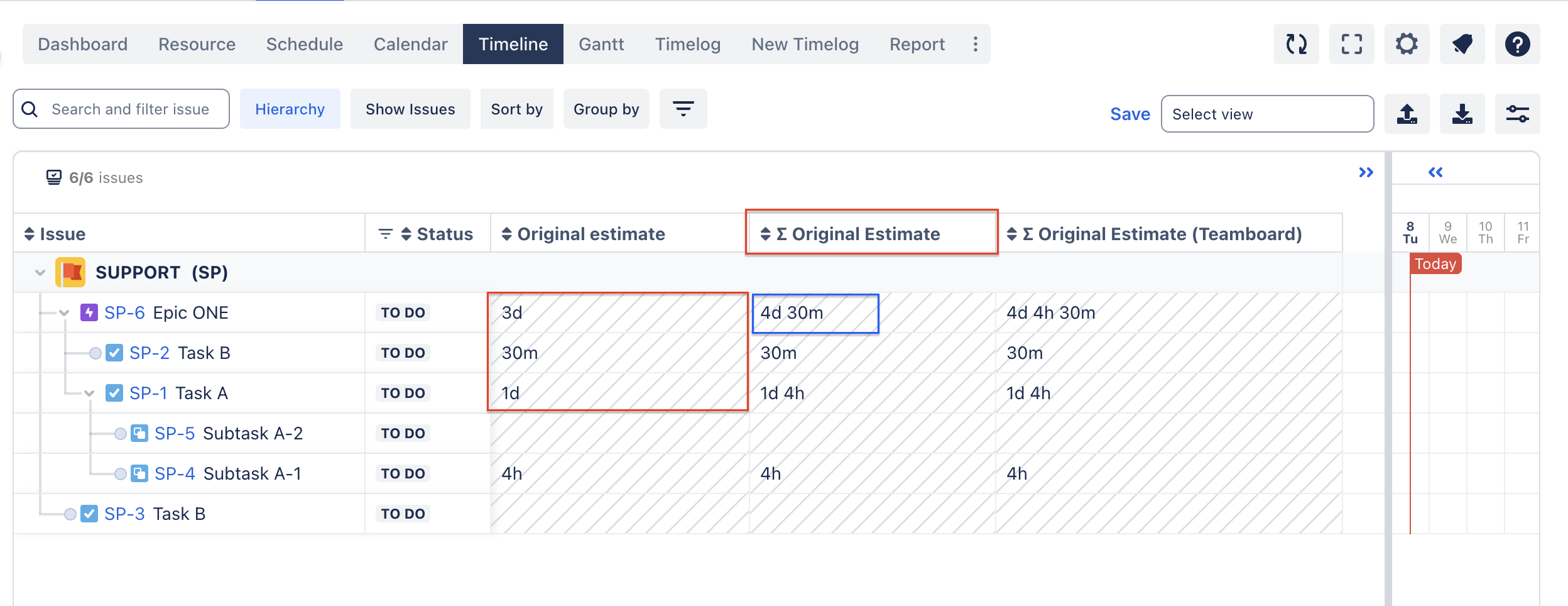The width and height of the screenshot is (1568, 606).
Task: Open the filter lines icon button
Action: 683,109
